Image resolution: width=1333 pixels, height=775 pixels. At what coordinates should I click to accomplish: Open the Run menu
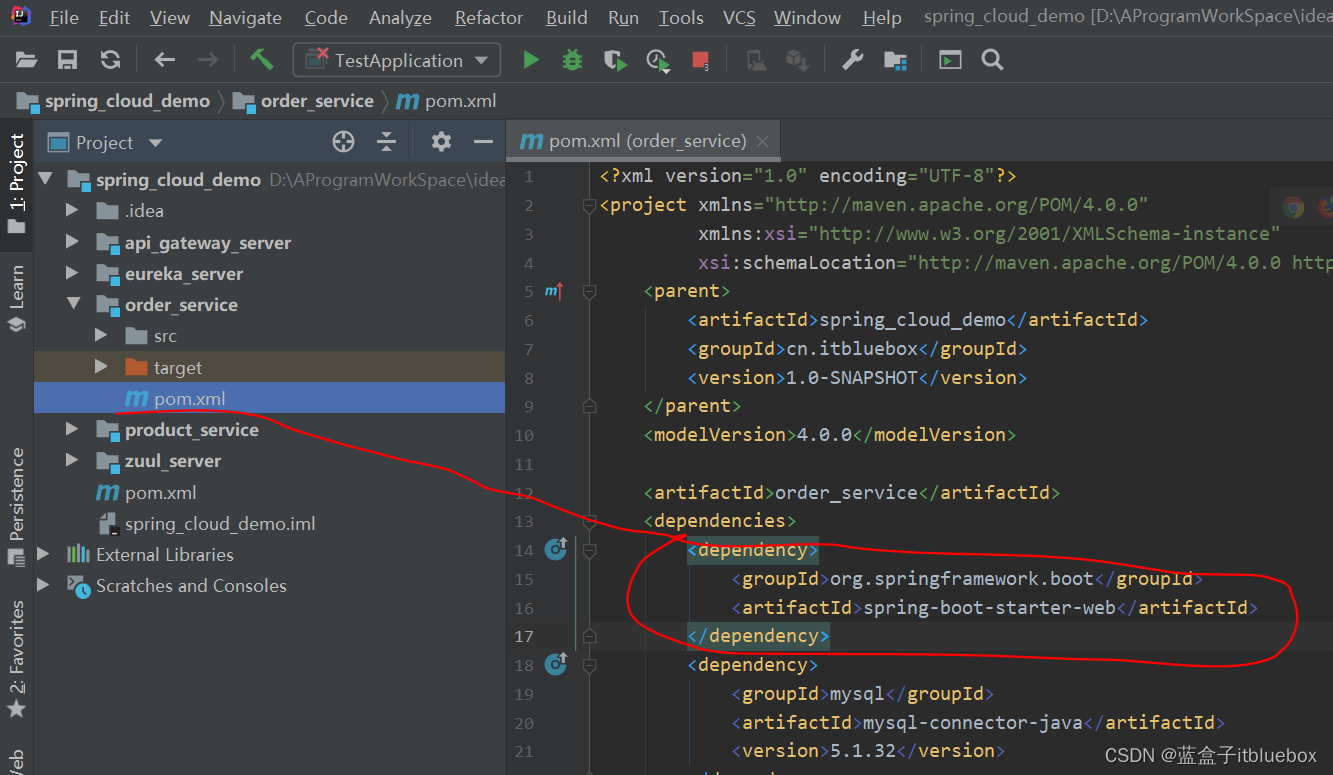(623, 18)
